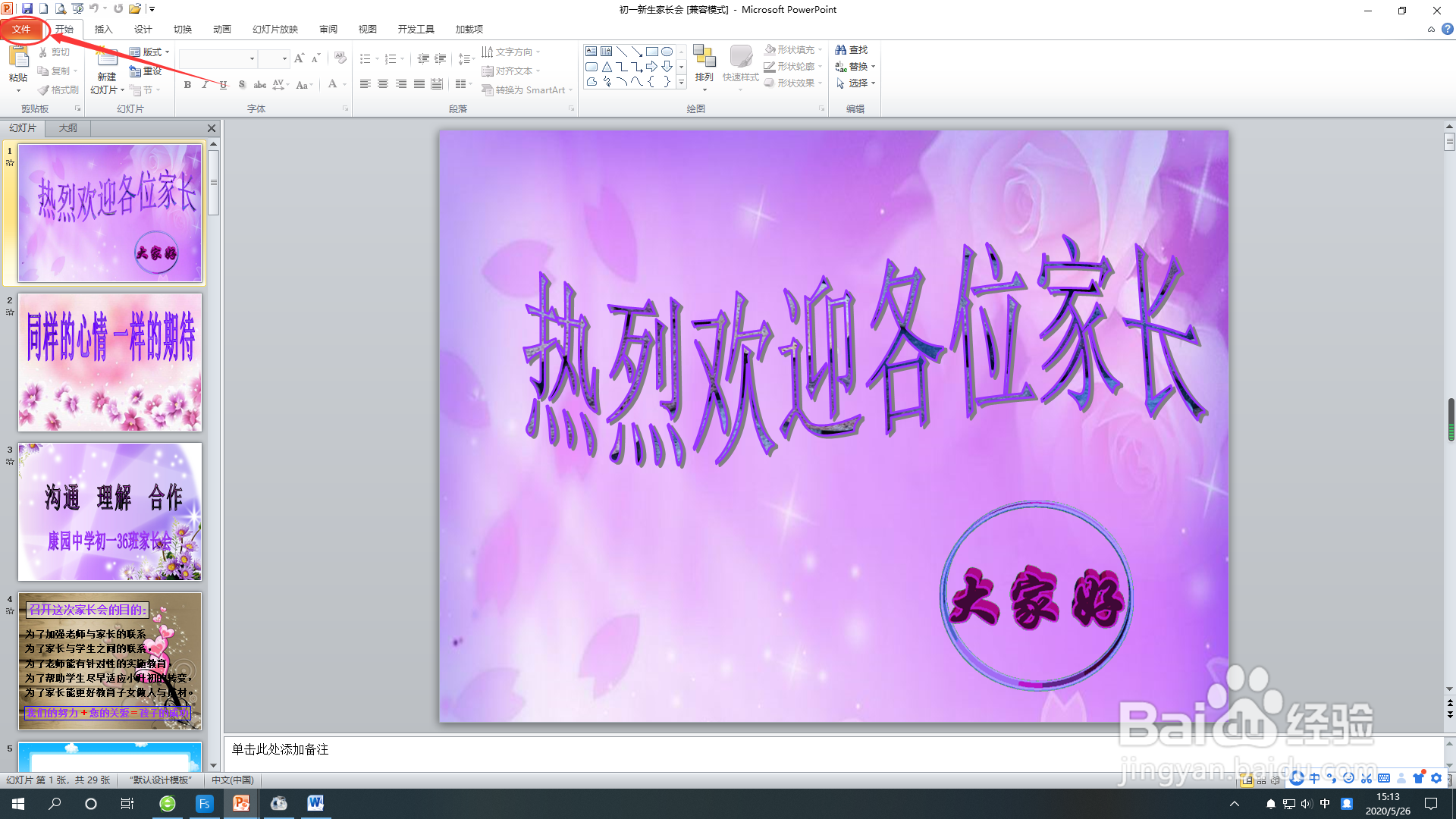Screen dimensions: 1456x819
Task: Click the 新建幻灯片 (New Slide) icon
Action: 107,58
